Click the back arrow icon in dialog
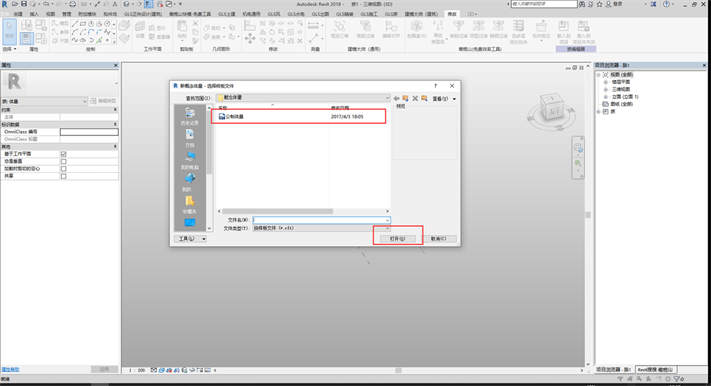The image size is (711, 386). tap(397, 98)
